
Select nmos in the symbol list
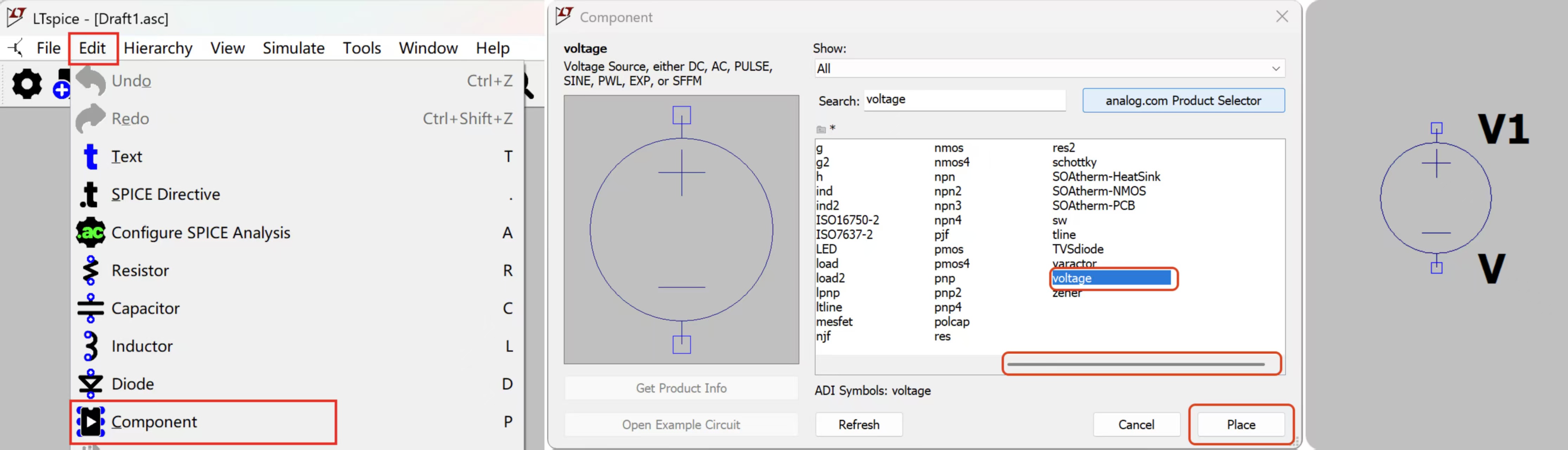(949, 147)
